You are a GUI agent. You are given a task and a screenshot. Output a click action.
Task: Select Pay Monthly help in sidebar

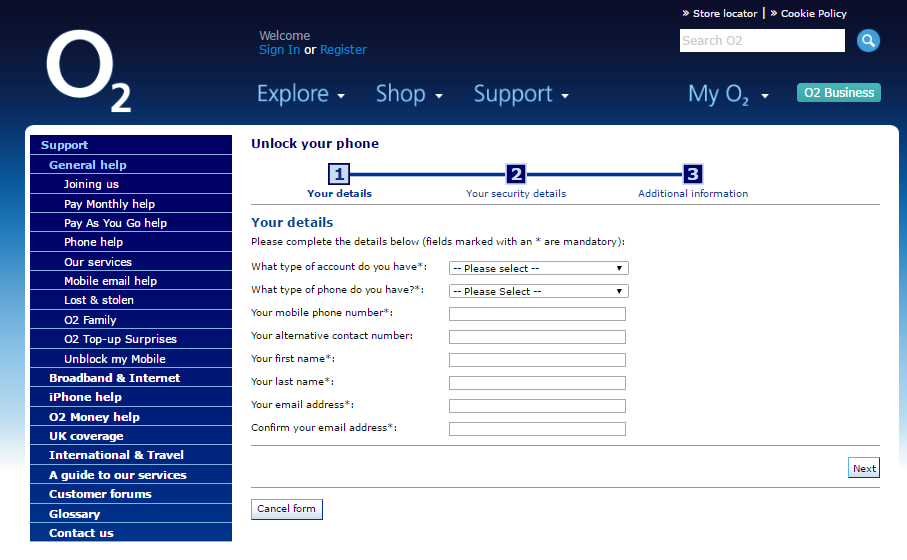[131, 204]
